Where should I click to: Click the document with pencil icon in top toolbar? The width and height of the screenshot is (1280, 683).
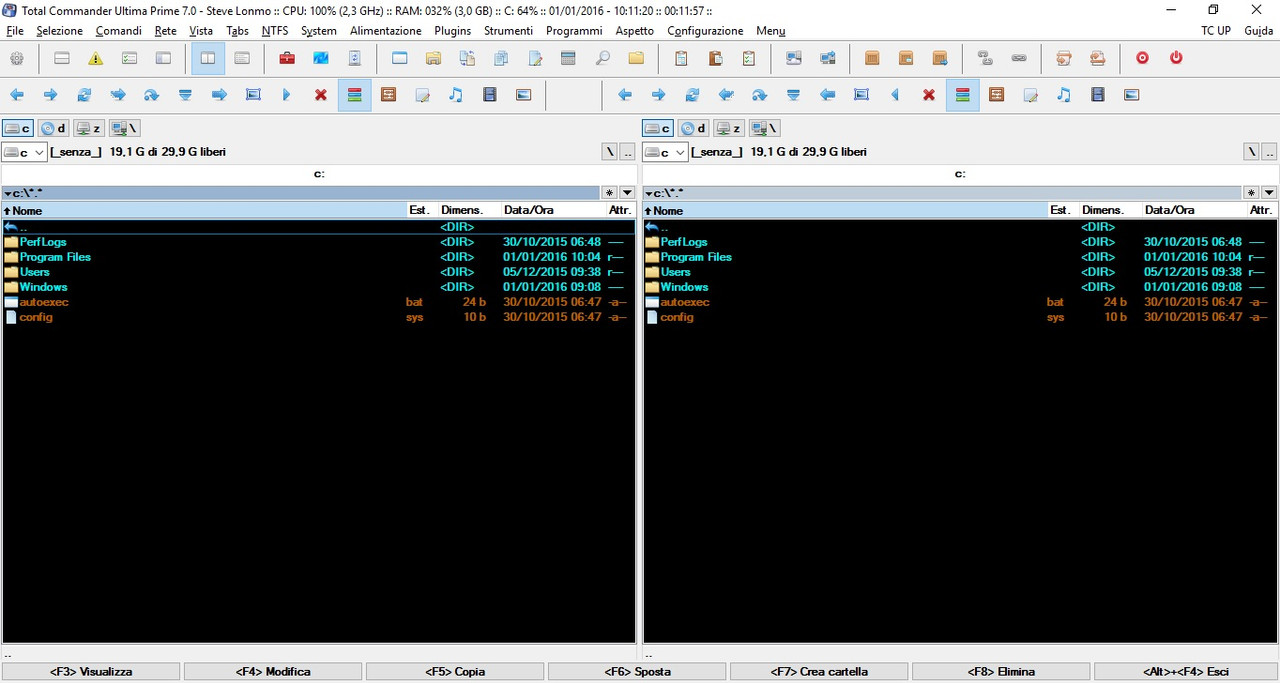[x=535, y=59]
